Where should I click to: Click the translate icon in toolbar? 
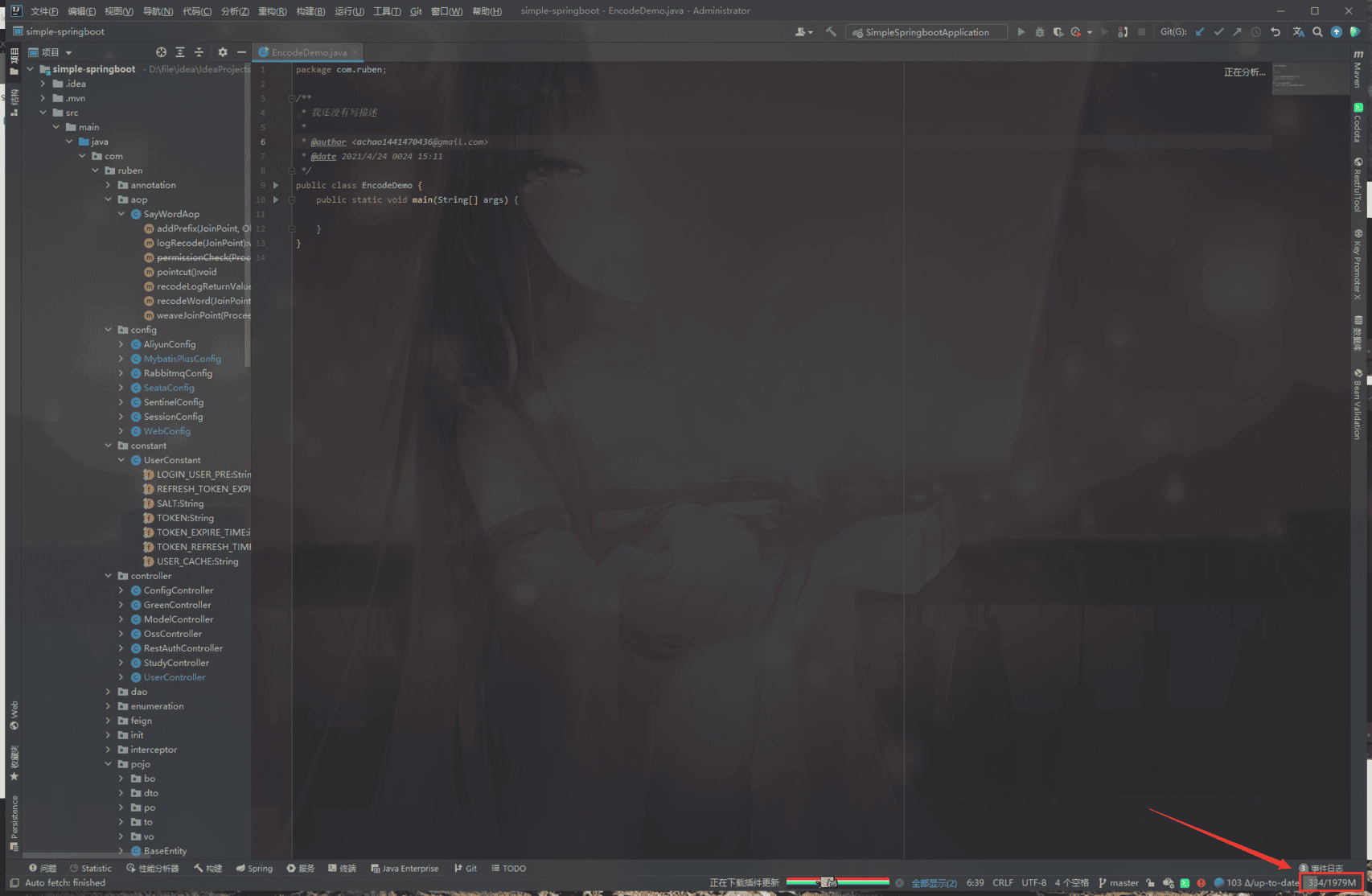click(1298, 32)
